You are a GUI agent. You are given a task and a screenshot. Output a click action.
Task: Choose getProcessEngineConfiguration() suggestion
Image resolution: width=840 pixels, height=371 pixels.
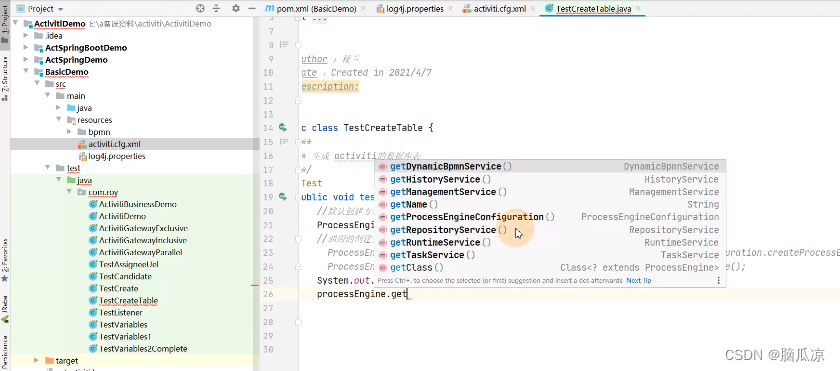pyautogui.click(x=550, y=217)
